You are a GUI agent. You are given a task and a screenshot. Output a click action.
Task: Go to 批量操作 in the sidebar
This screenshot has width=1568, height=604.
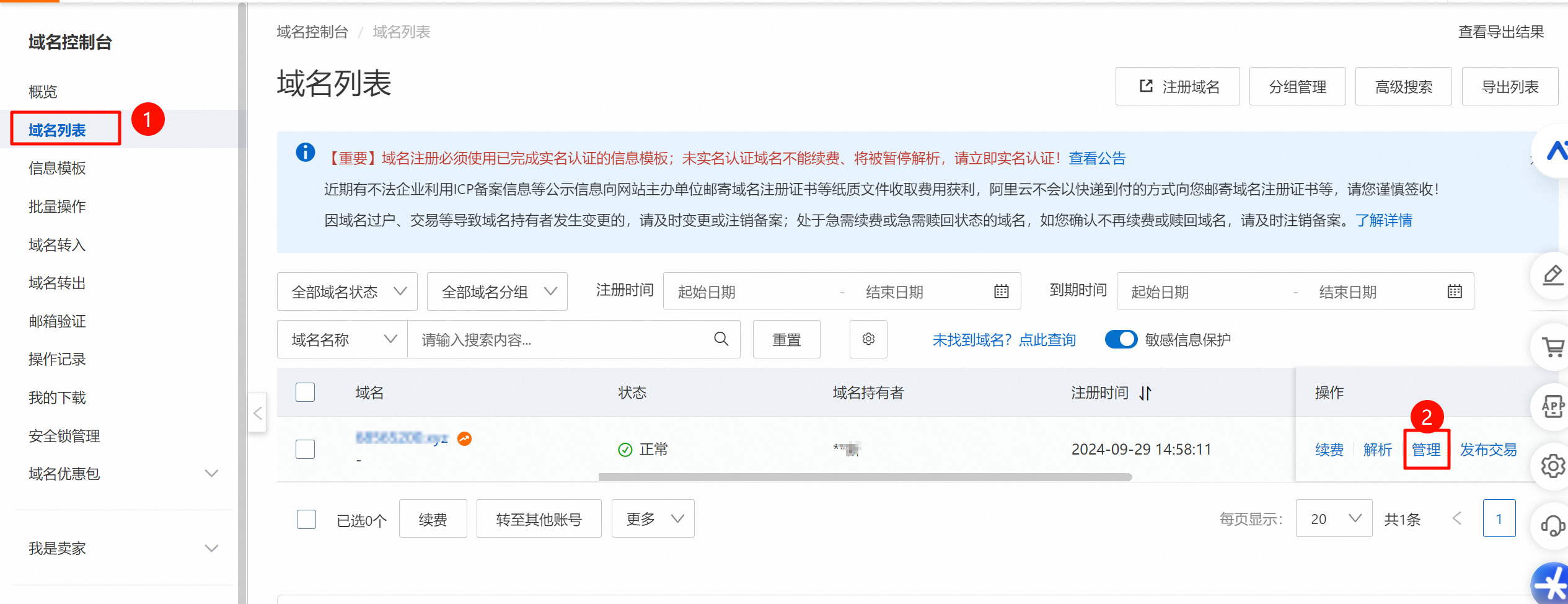pyautogui.click(x=57, y=207)
